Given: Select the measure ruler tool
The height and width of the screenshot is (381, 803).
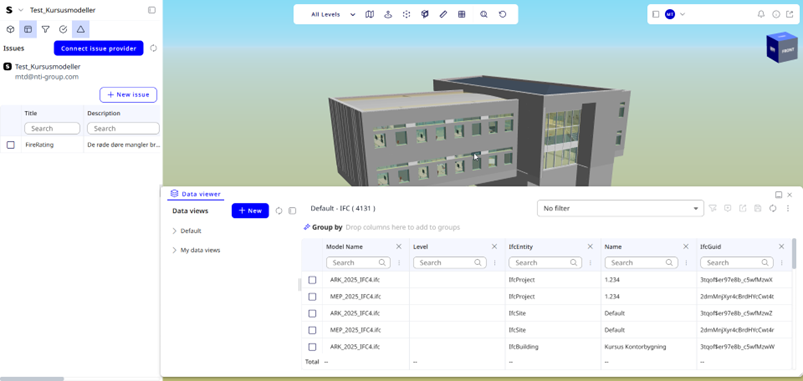Looking at the screenshot, I should [x=443, y=14].
